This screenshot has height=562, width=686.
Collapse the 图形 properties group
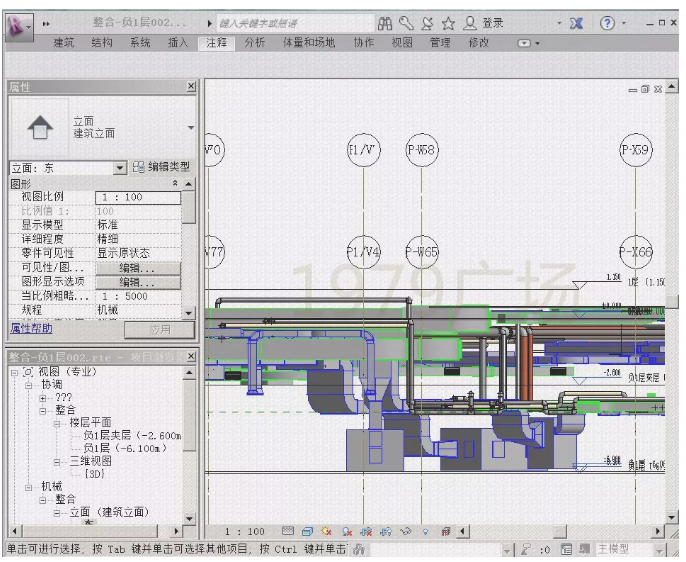click(175, 183)
